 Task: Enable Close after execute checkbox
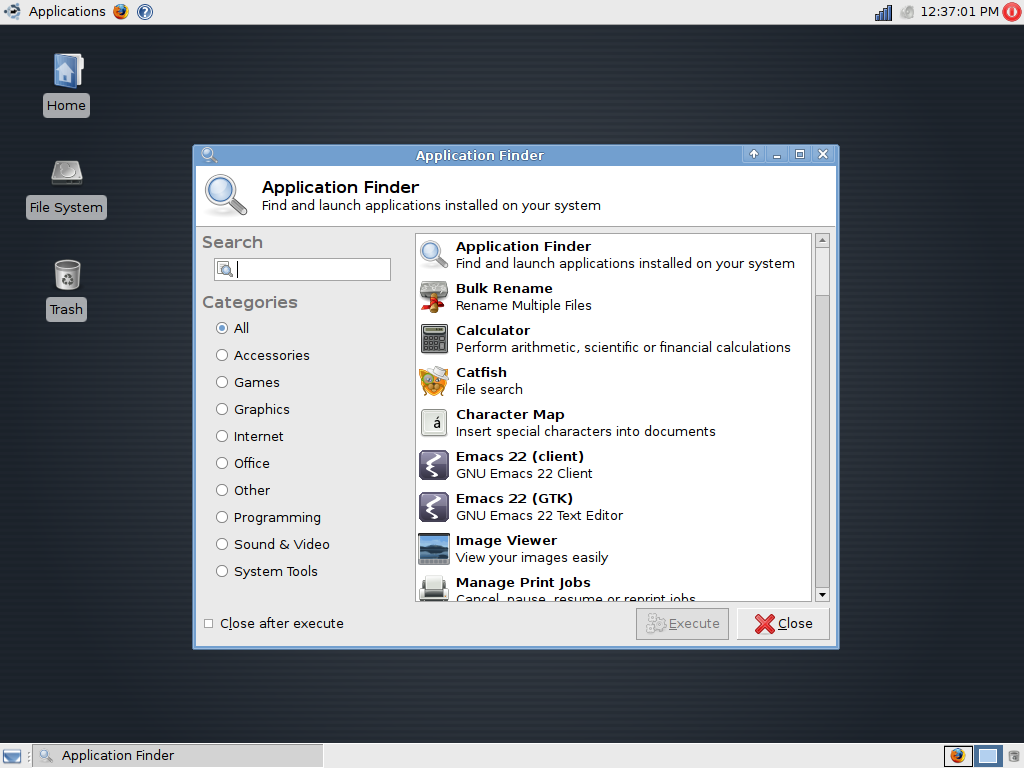[209, 624]
